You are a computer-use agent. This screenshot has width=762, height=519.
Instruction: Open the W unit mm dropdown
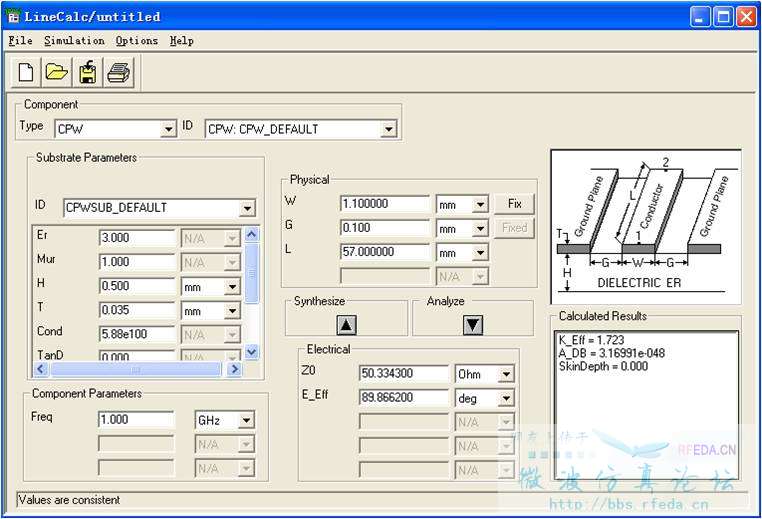(480, 205)
